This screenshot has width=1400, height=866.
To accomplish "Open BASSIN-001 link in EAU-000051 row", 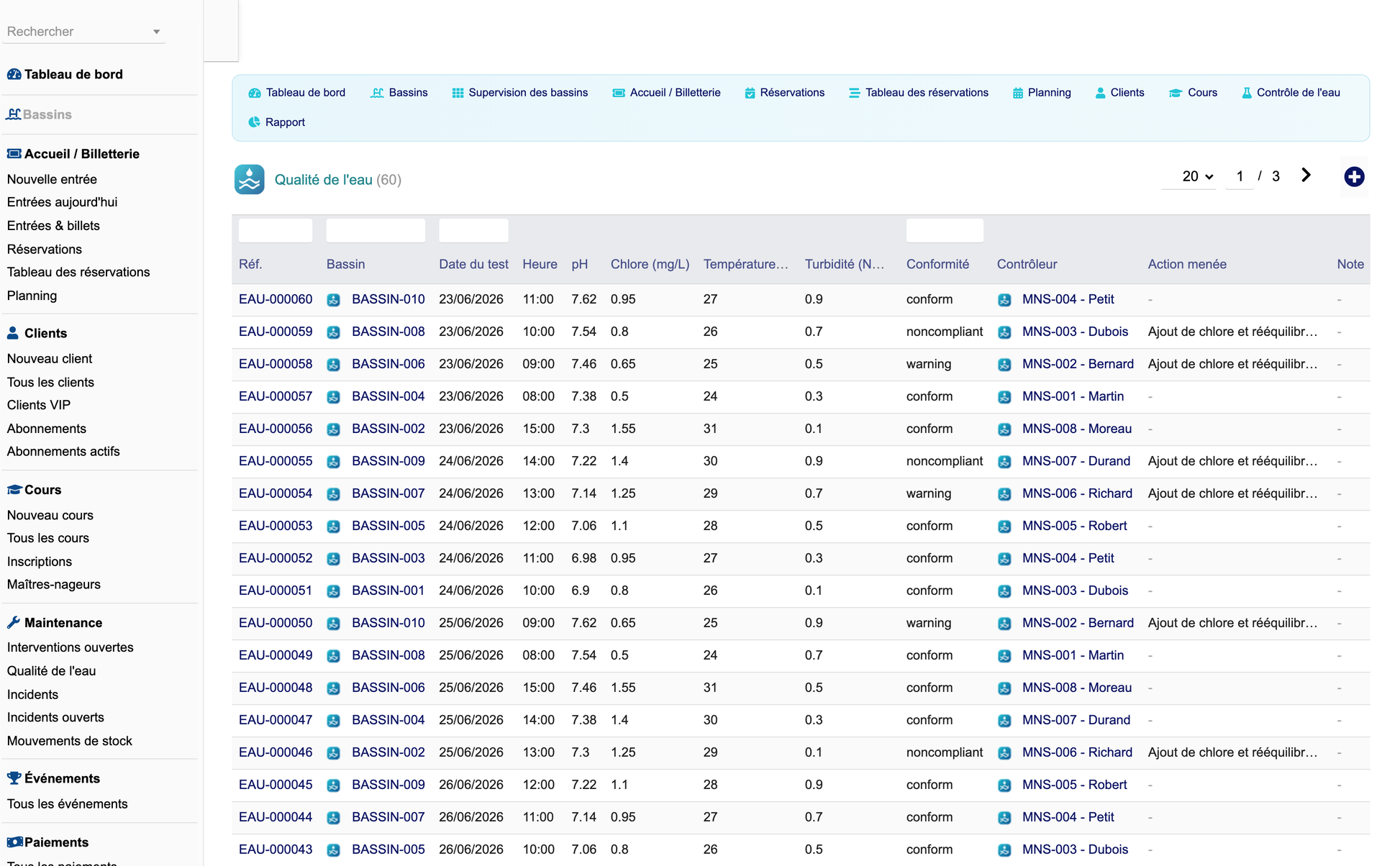I will click(388, 591).
